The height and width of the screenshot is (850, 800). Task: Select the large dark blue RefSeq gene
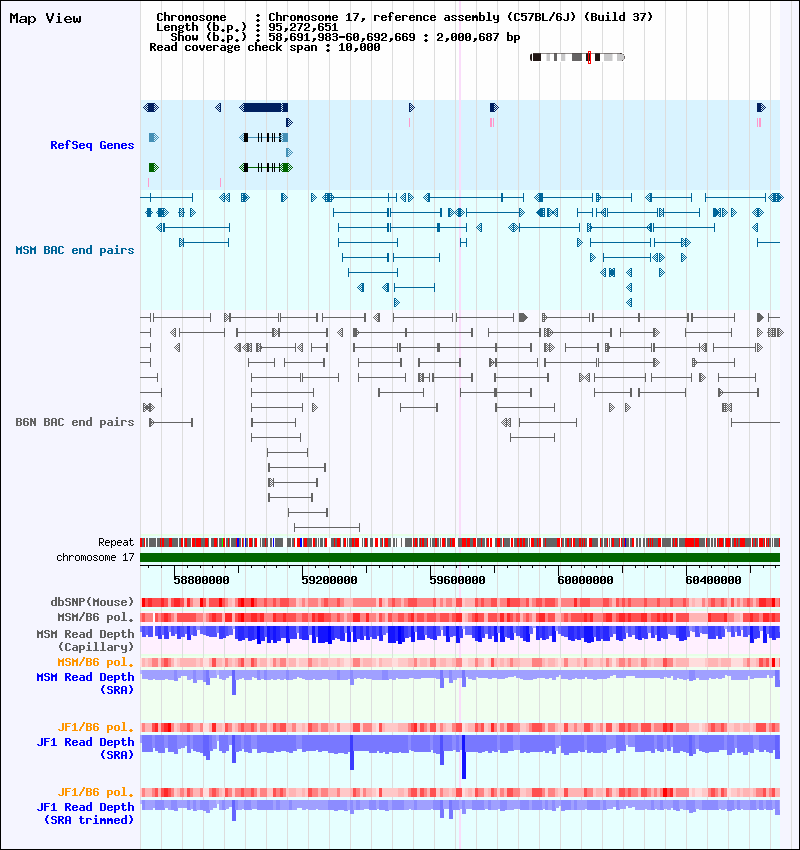[263, 107]
